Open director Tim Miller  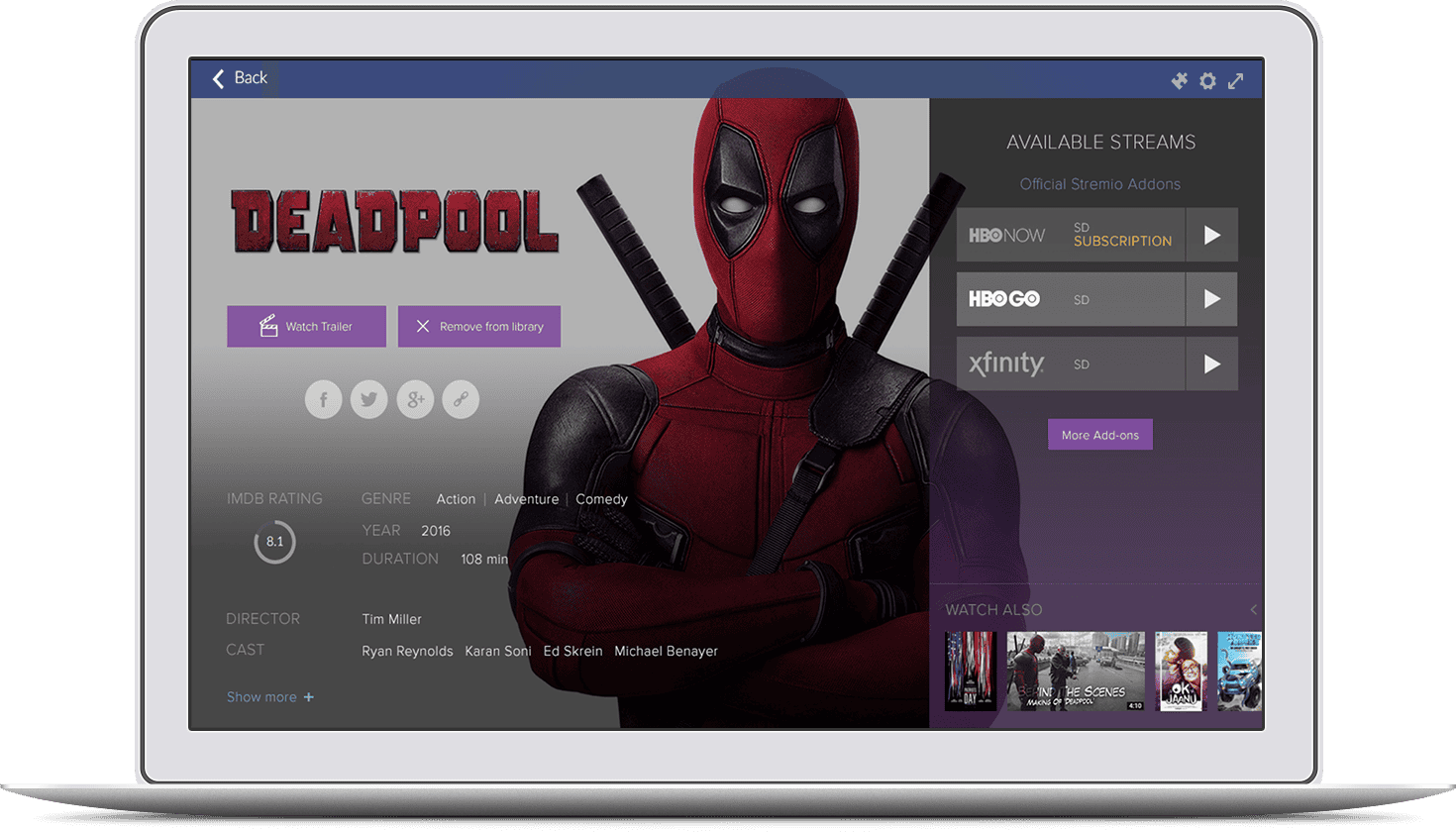tap(391, 619)
